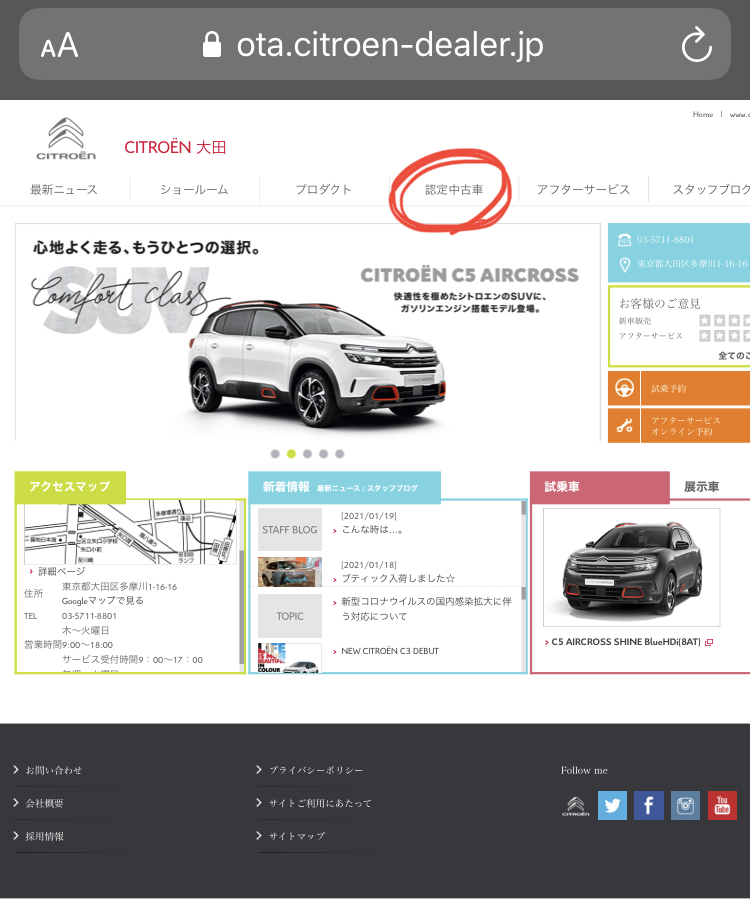Click the dark C5 Aircross test car photo
Image resolution: width=750 pixels, height=902 pixels.
point(632,567)
